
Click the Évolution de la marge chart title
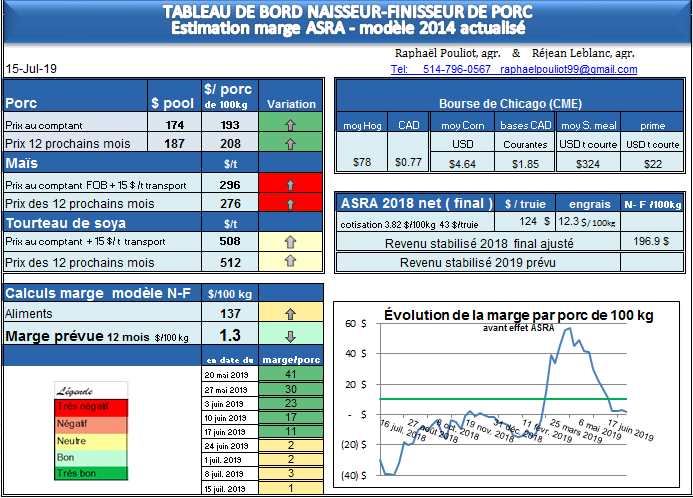click(518, 315)
